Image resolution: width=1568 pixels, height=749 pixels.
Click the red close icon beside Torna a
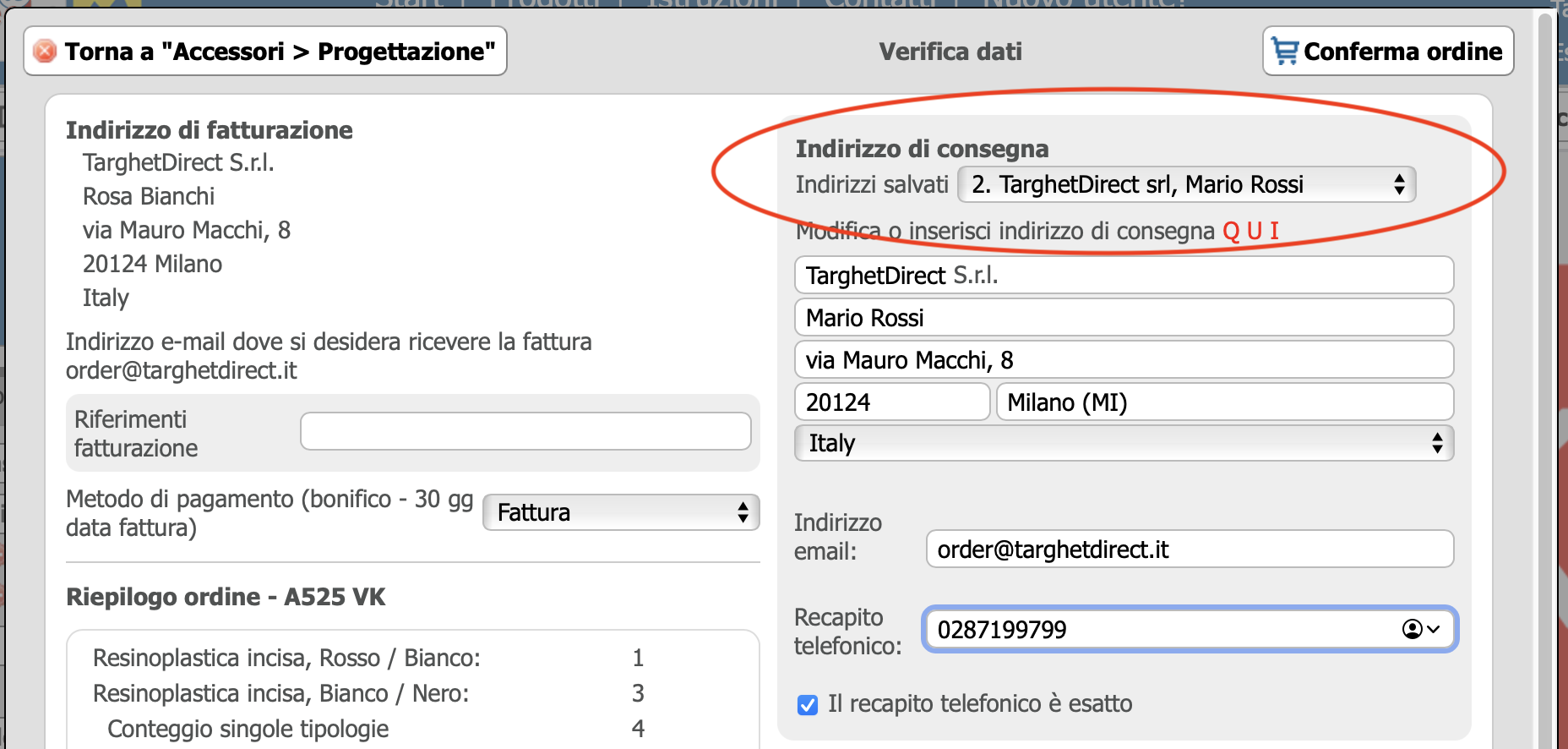click(x=45, y=52)
